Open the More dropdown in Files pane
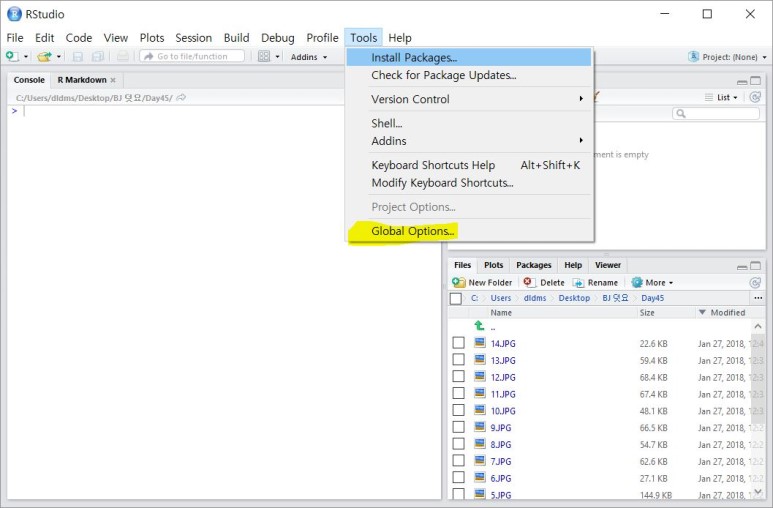This screenshot has height=508, width=773. 652,283
